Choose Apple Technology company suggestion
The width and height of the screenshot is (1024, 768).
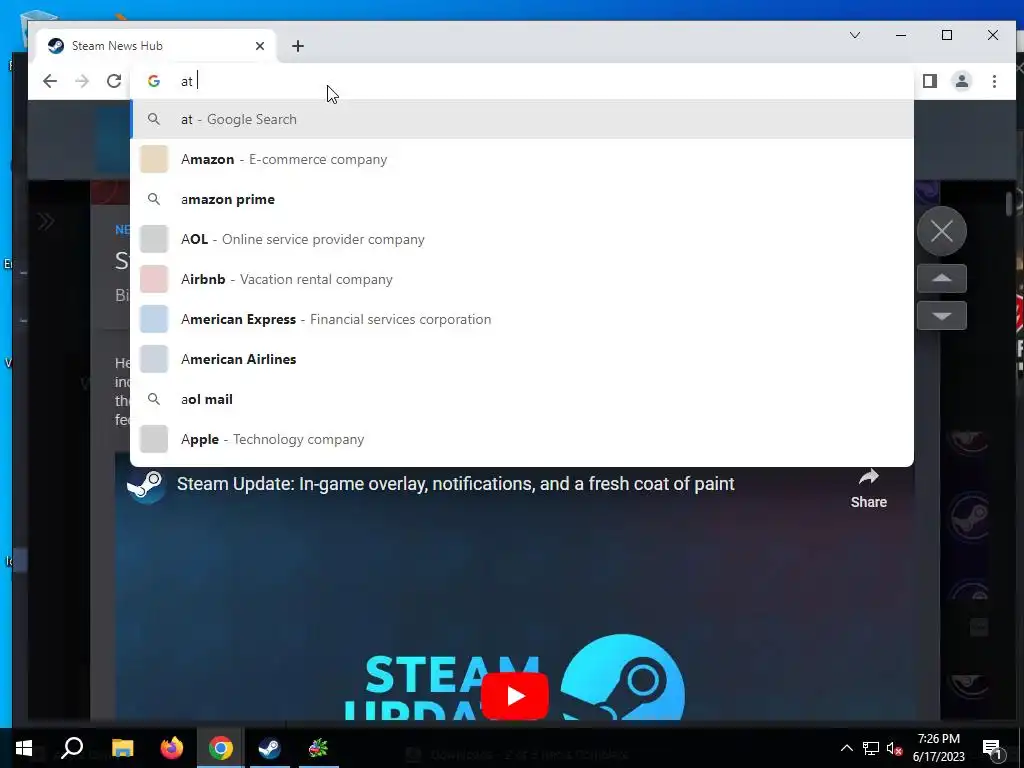[x=522, y=440]
